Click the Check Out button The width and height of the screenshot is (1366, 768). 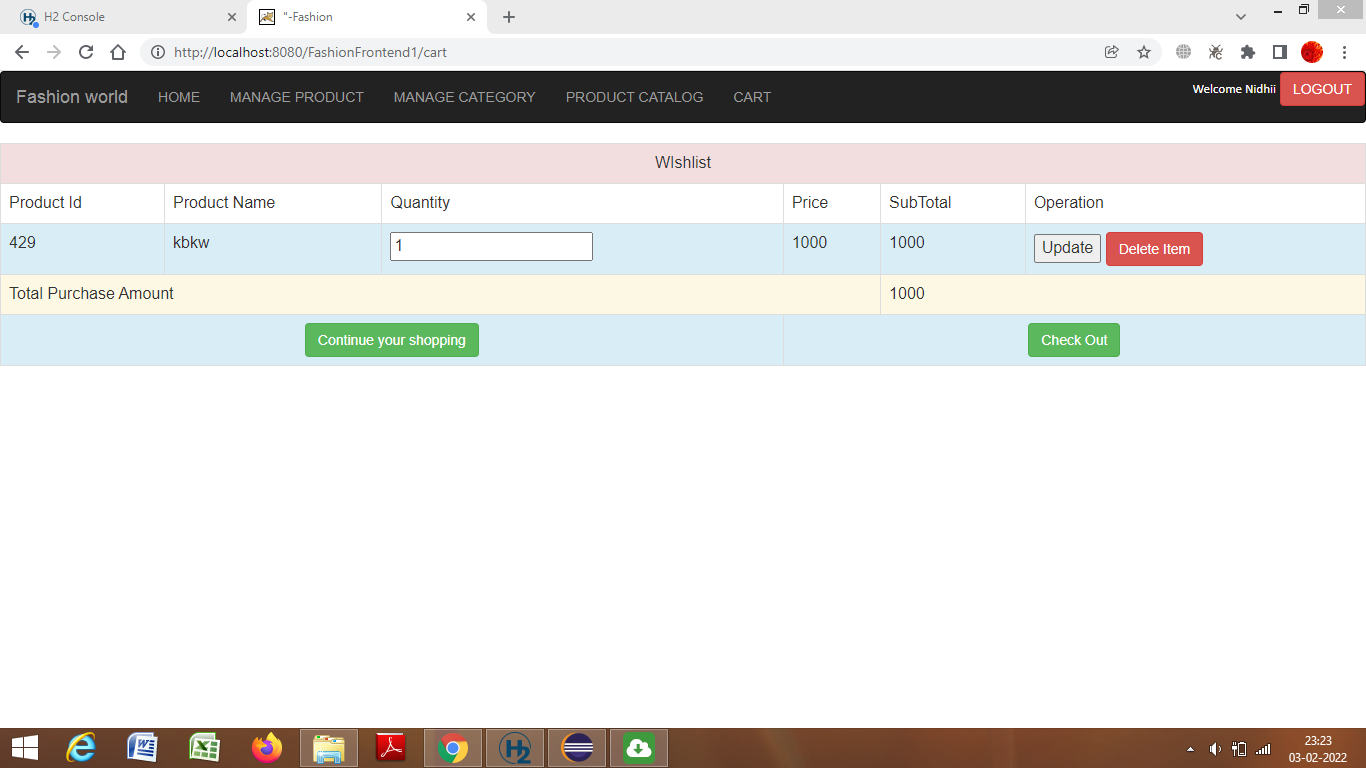point(1073,340)
